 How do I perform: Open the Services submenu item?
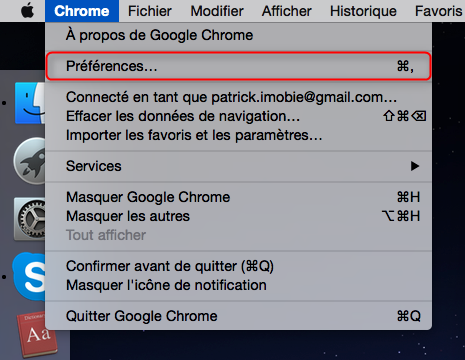238,166
